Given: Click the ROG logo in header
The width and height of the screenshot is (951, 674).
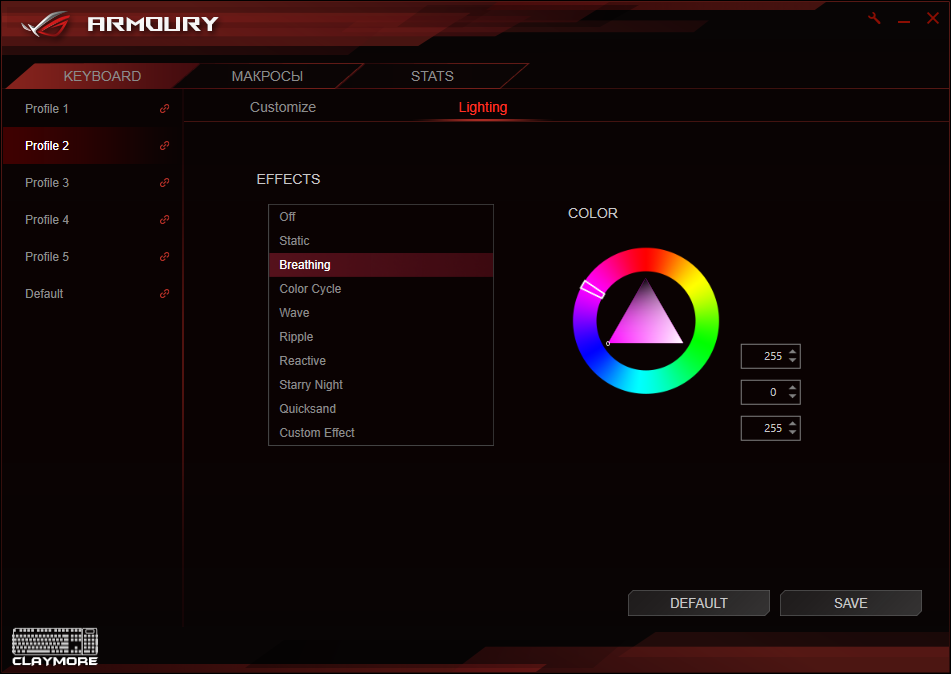Looking at the screenshot, I should 46,24.
